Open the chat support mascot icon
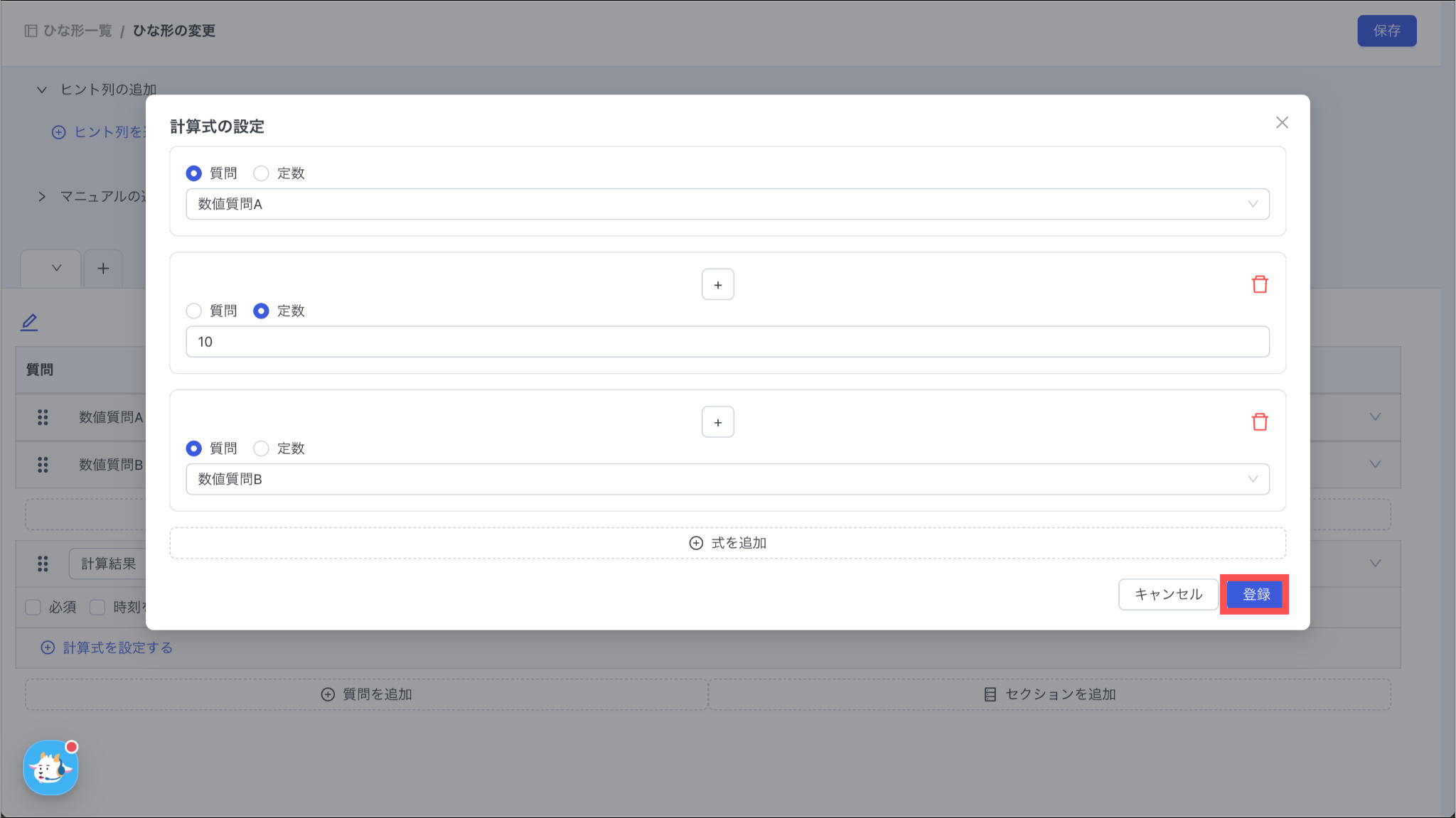1456x818 pixels. [x=50, y=768]
